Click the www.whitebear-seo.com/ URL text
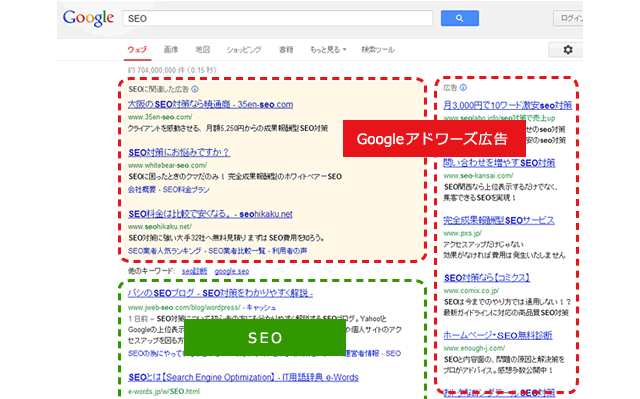 coord(167,165)
